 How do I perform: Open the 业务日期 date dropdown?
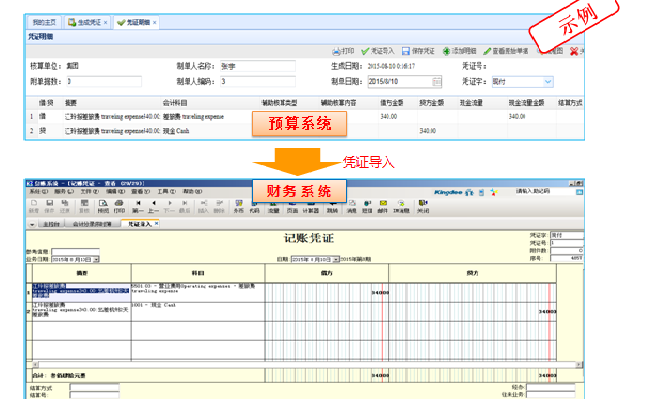(96, 259)
